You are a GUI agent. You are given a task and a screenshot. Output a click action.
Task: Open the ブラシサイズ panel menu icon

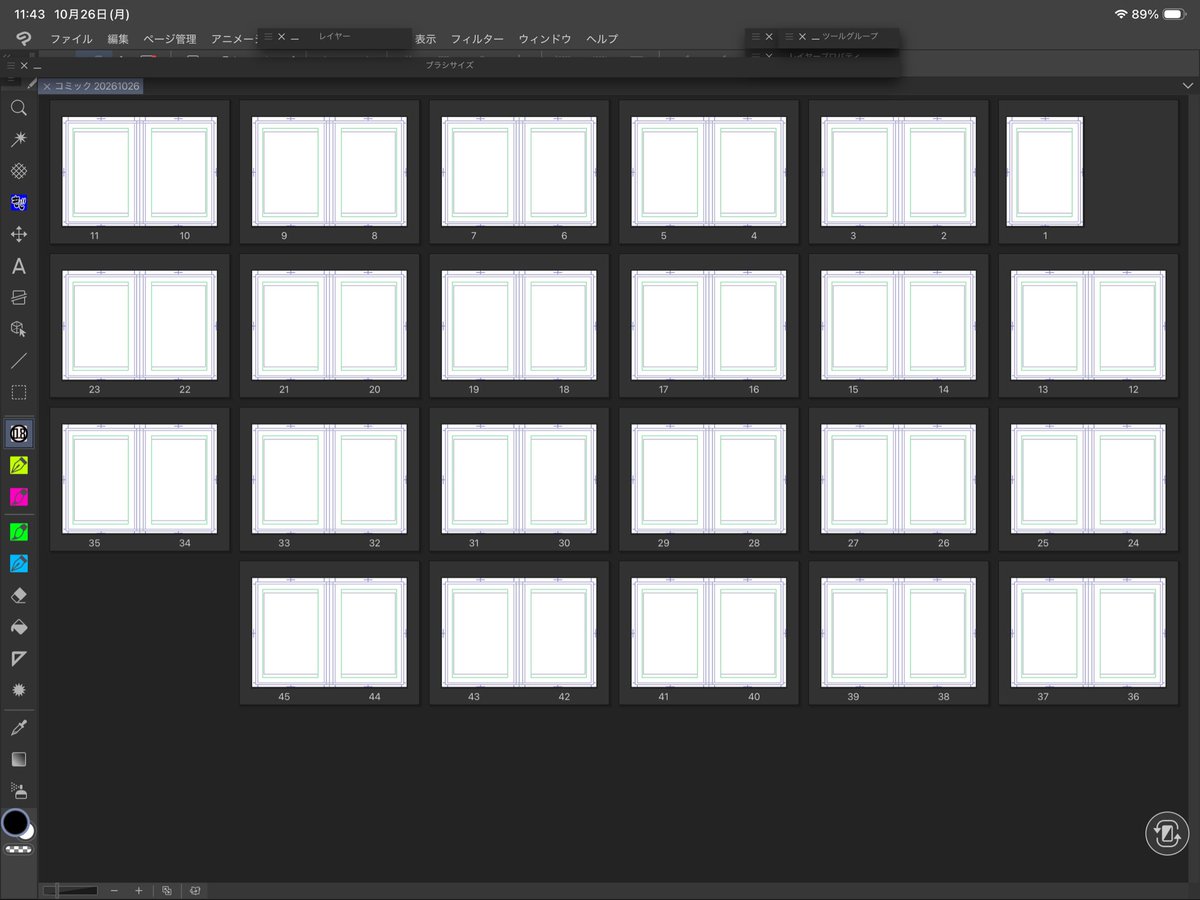pyautogui.click(x=10, y=65)
